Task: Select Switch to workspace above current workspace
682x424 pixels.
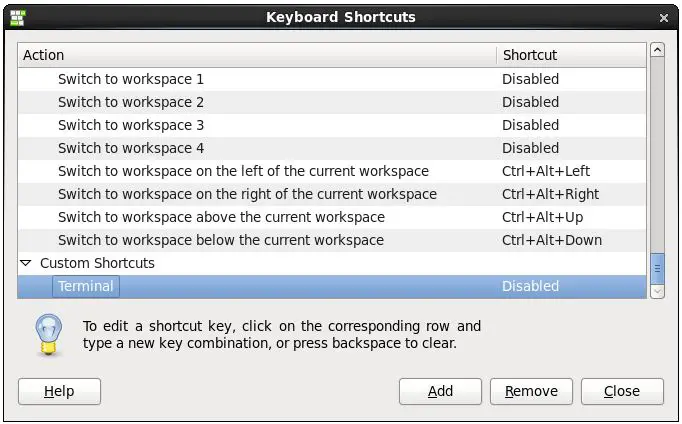Action: pos(221,217)
